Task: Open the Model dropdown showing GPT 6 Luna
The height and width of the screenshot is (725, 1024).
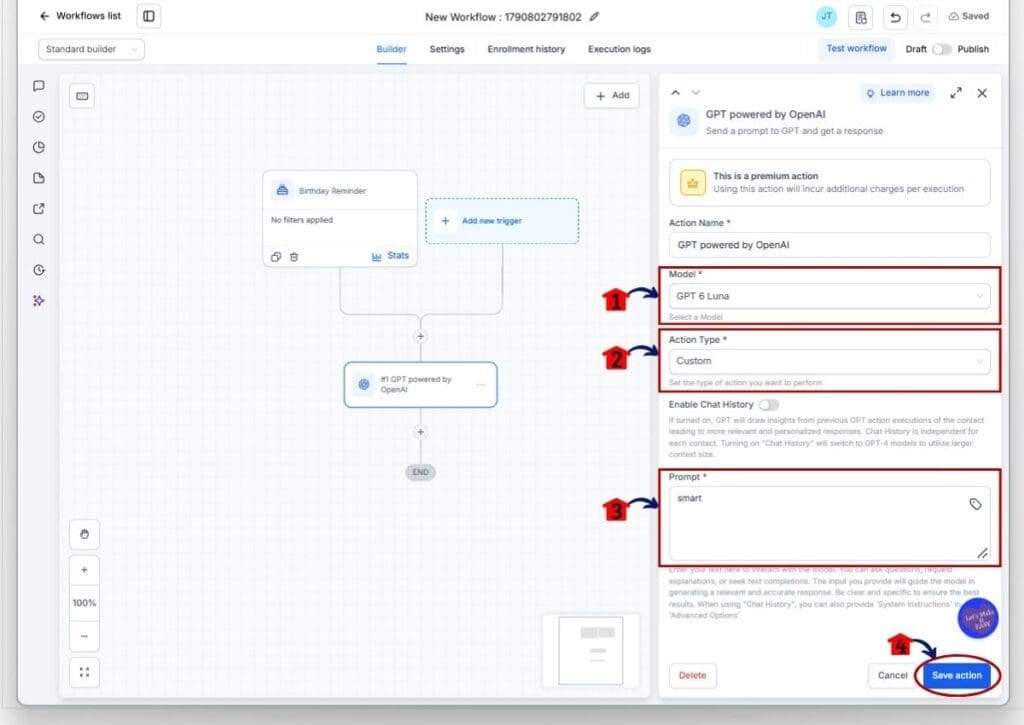Action: coord(829,296)
